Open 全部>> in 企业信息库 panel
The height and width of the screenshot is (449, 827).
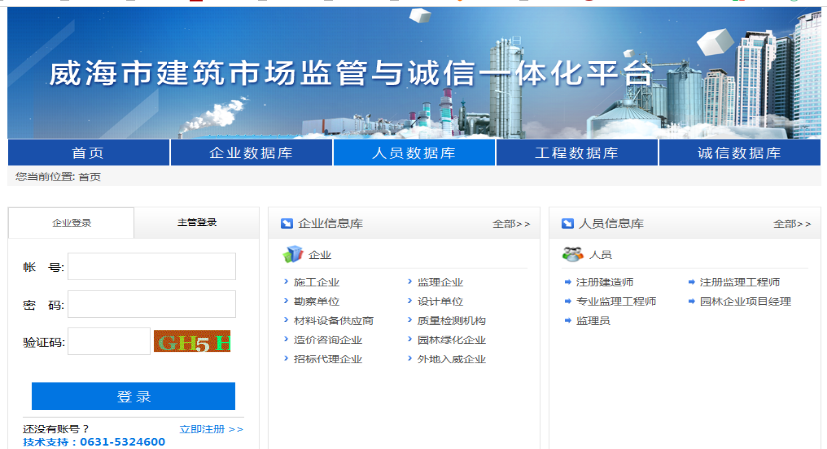pos(511,224)
